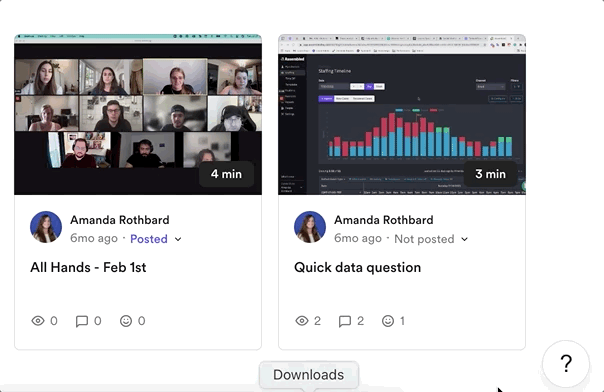Screen dimensions: 604x392
Task: Expand the Posted status dropdown
Action: tap(156, 239)
